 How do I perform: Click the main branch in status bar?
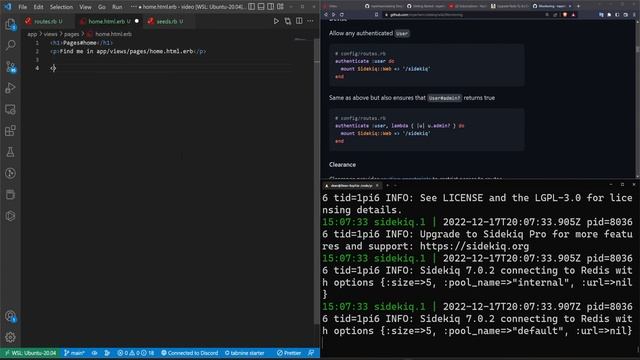click(x=74, y=353)
